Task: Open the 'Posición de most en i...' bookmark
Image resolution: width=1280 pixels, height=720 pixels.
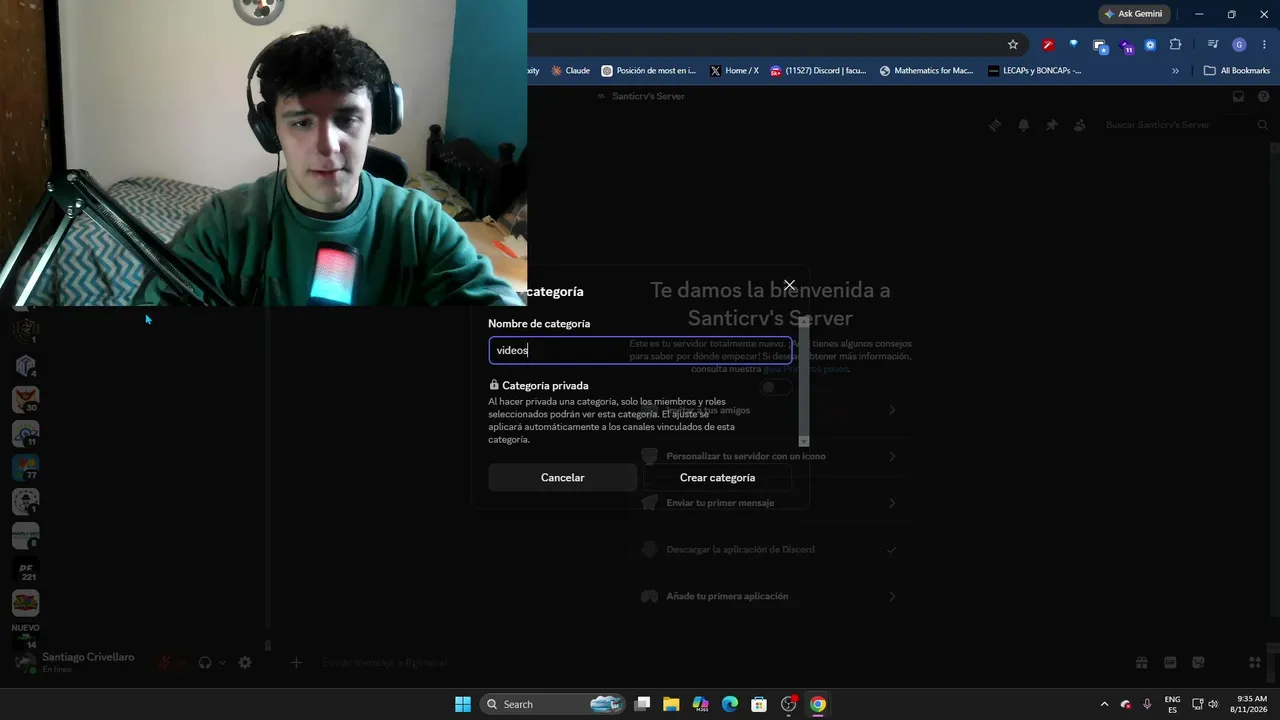Action: pos(648,71)
